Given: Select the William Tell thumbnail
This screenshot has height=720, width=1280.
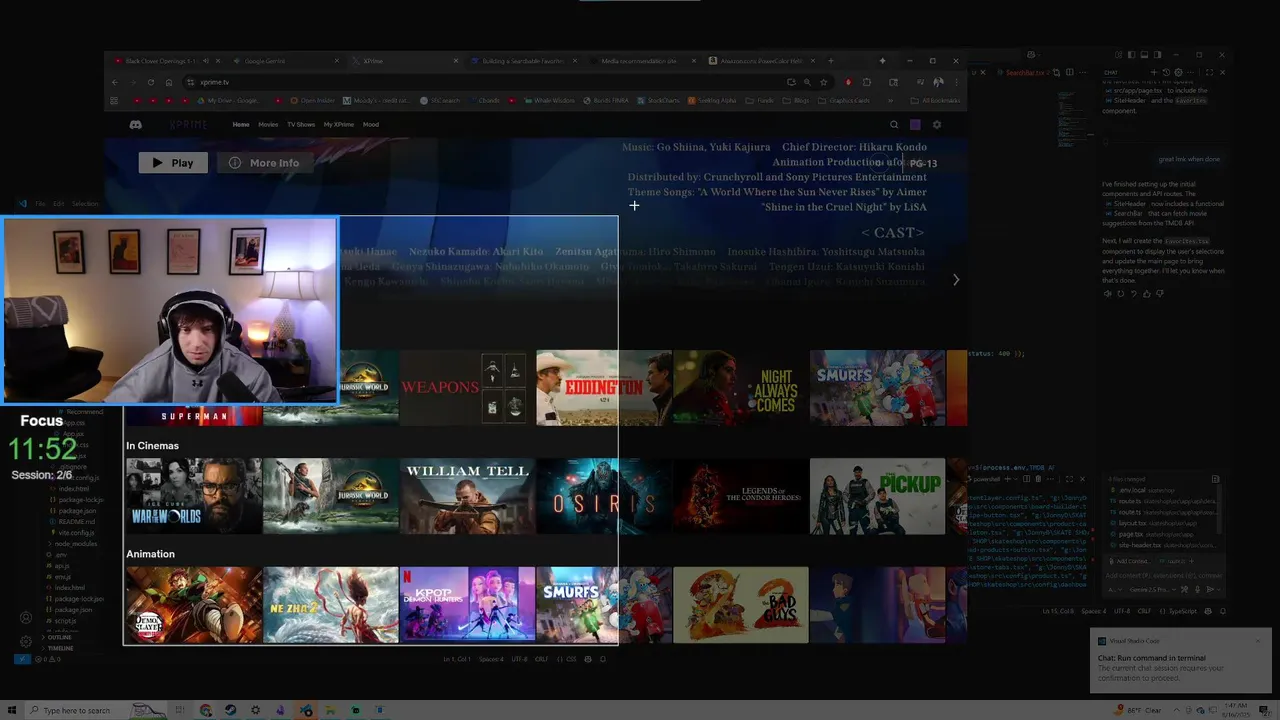Looking at the screenshot, I should coord(466,496).
